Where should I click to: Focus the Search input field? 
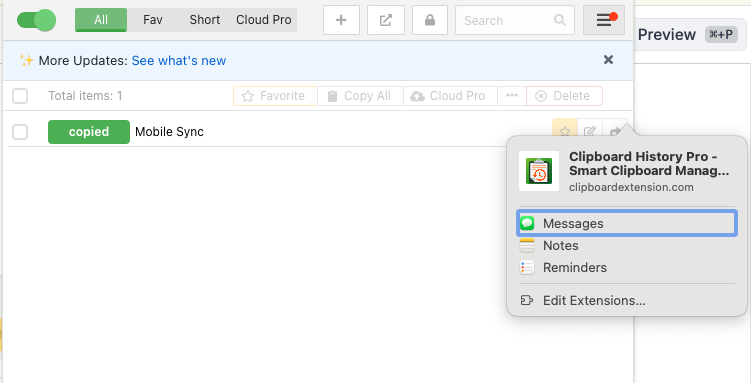515,20
